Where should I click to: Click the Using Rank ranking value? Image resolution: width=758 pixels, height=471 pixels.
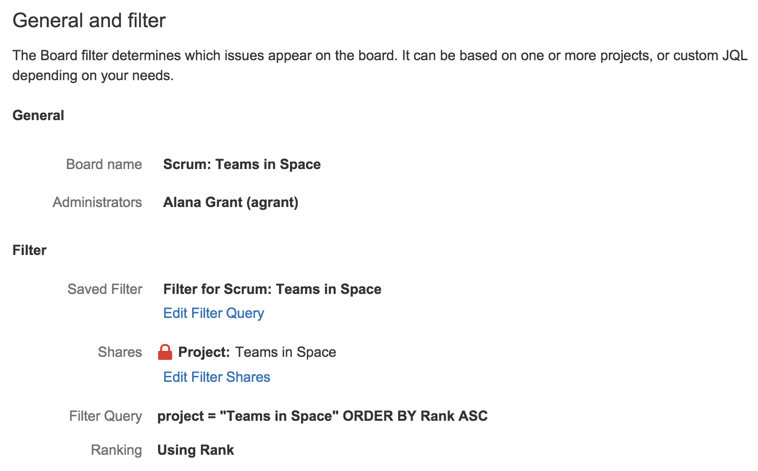click(196, 450)
